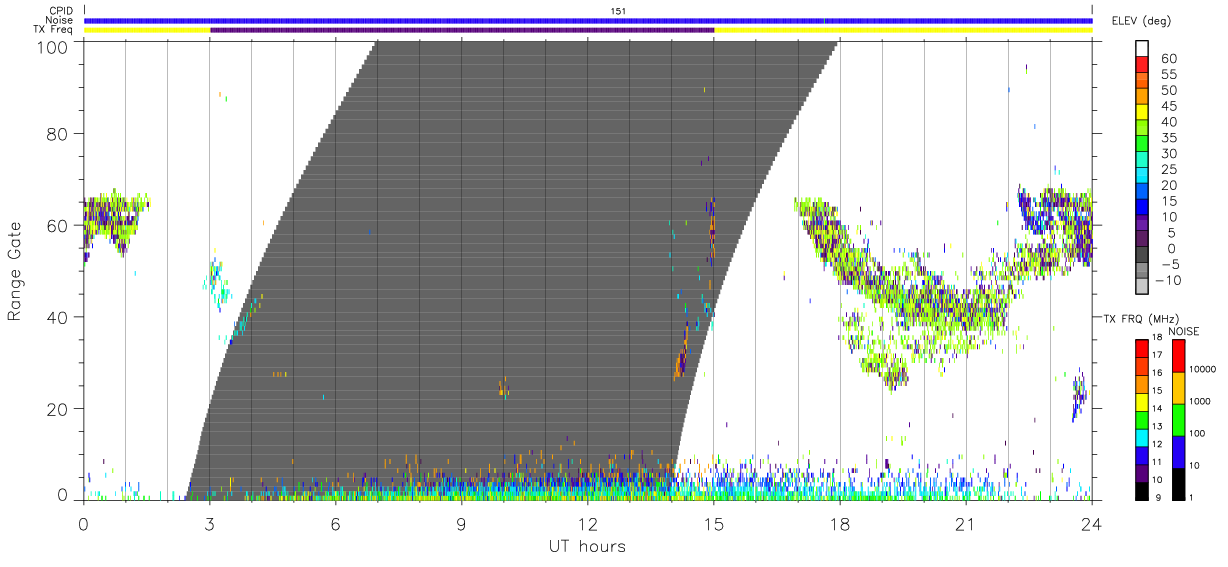Click the TX Freq row label
The width and height of the screenshot is (1228, 567).
(x=53, y=30)
